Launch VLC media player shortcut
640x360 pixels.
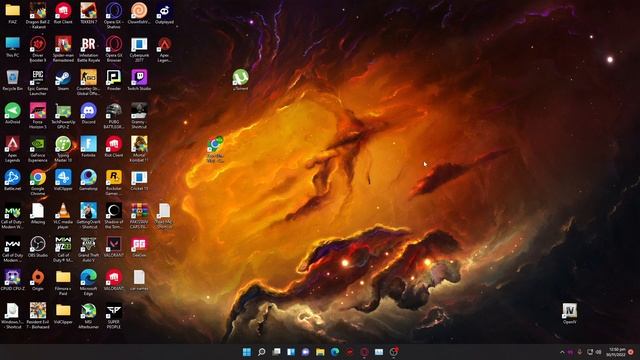[63, 216]
